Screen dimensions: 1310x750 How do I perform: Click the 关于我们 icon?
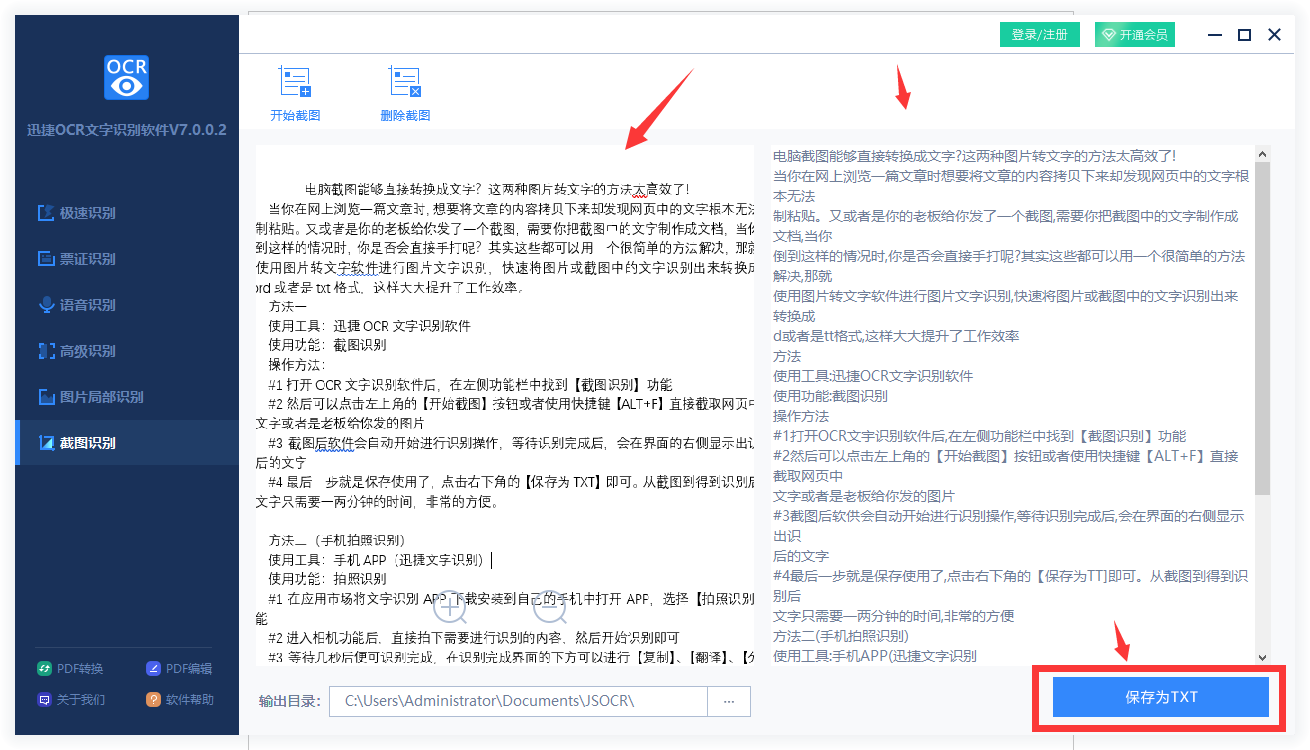point(44,700)
